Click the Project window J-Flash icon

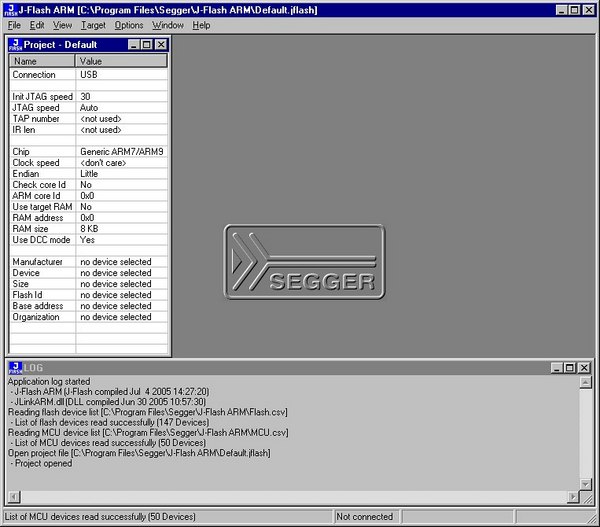coord(15,45)
